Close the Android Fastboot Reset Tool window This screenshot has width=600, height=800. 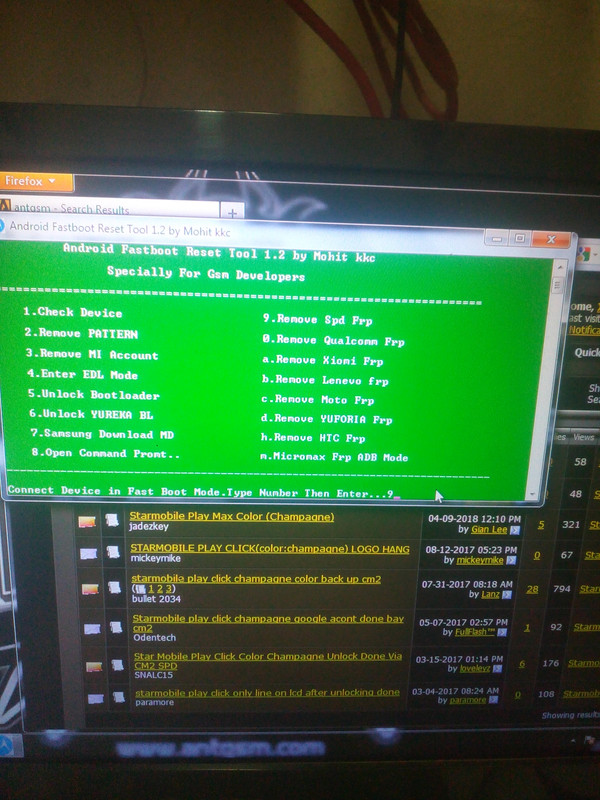[x=551, y=239]
